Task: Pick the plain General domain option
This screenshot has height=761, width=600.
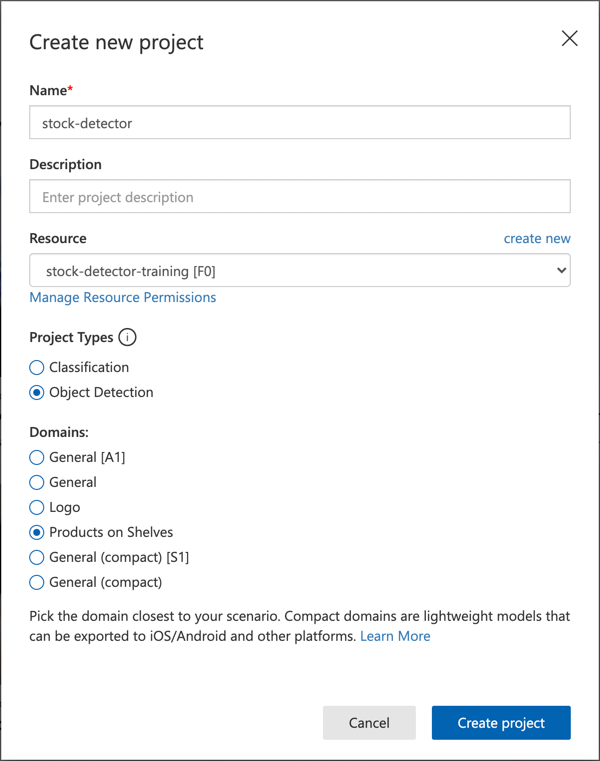Action: pyautogui.click(x=37, y=482)
